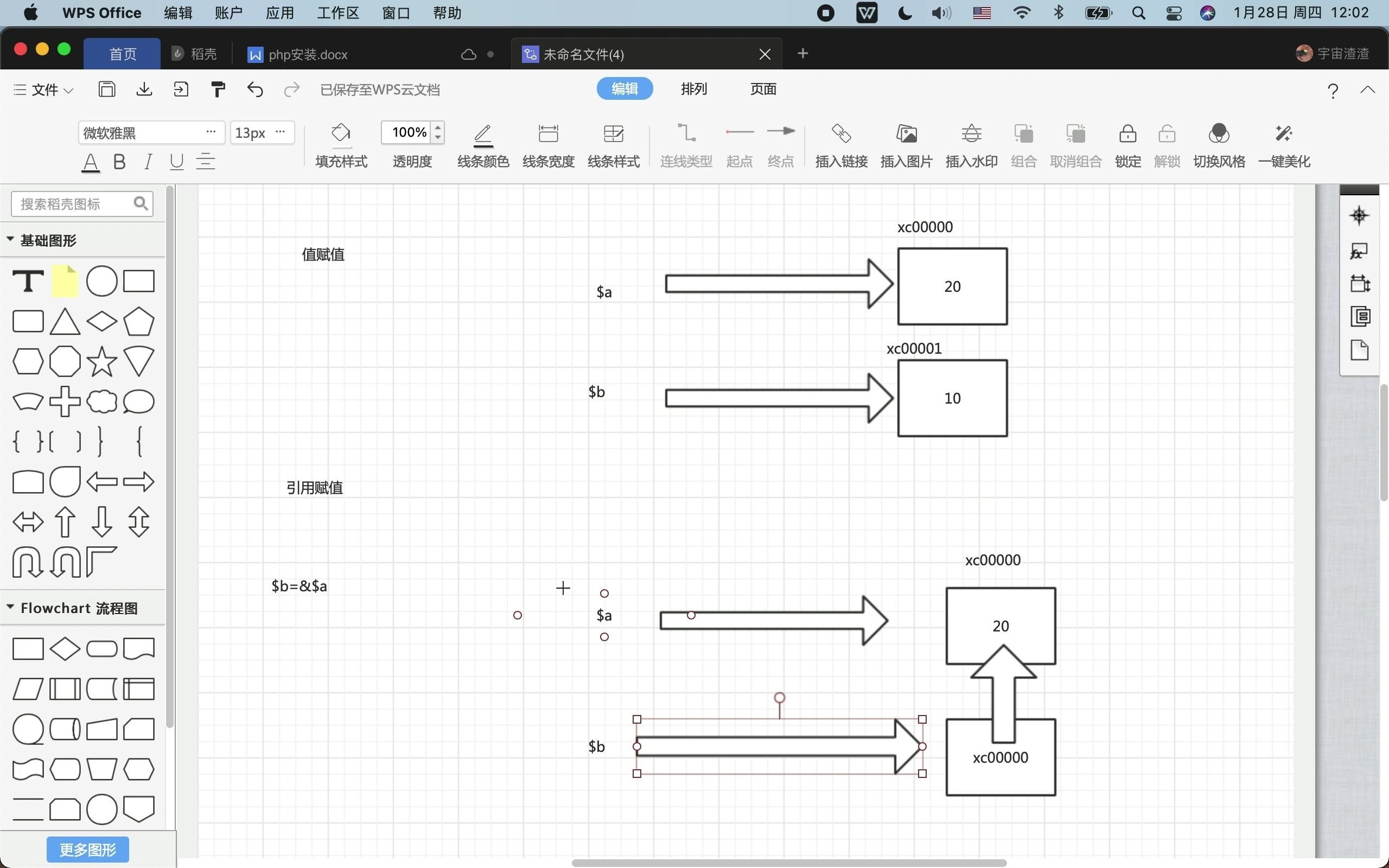Open the font family dropdown 微软雅黑
This screenshot has width=1389, height=868.
coord(151,132)
